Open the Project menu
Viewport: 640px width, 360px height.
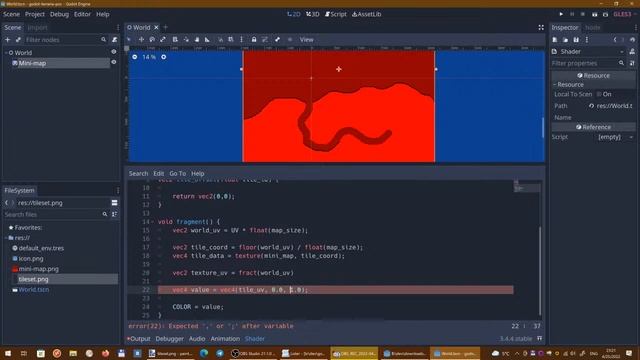[35, 14]
